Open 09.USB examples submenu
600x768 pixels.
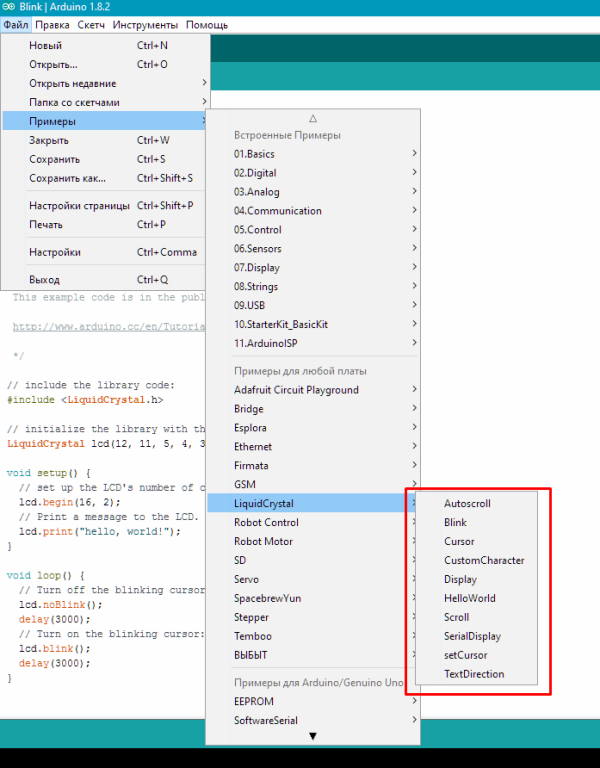tap(313, 306)
